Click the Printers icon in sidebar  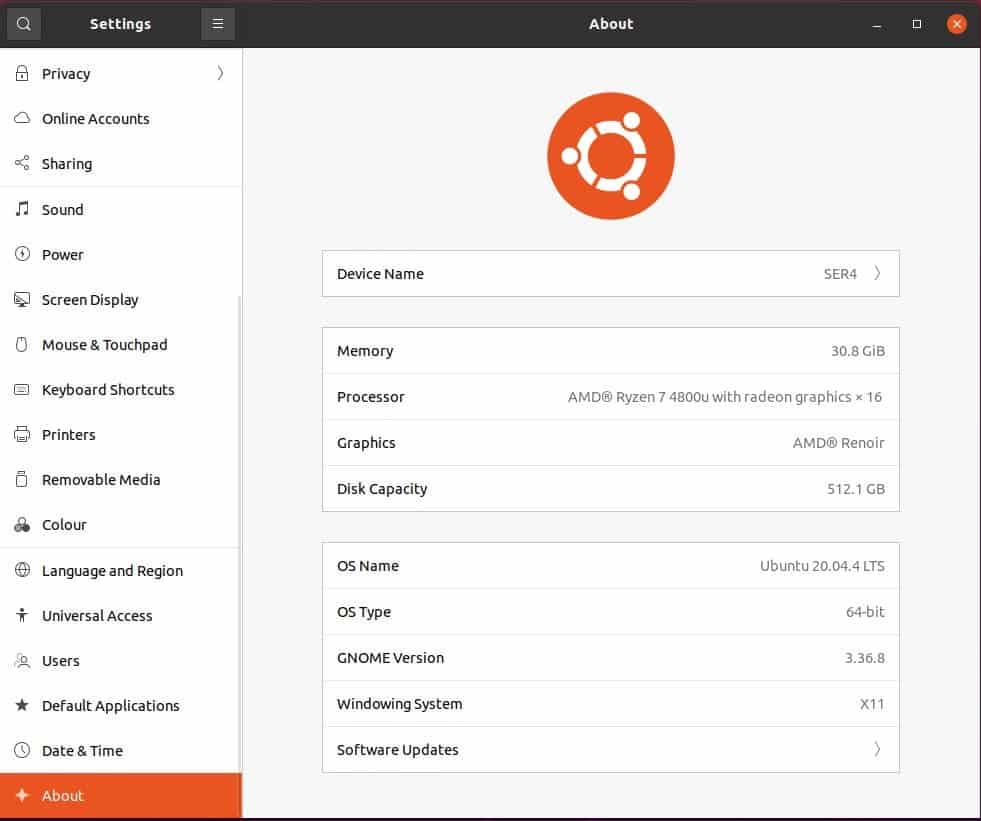pyautogui.click(x=22, y=435)
